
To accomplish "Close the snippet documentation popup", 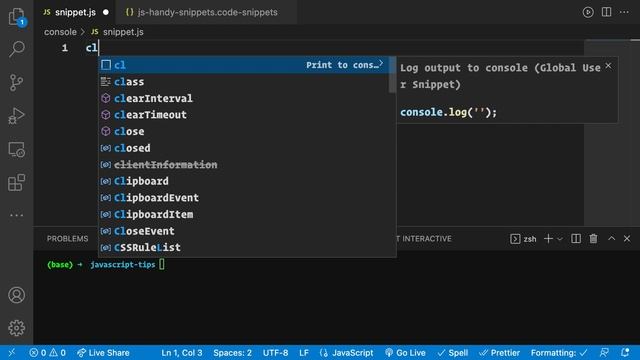I will (608, 66).
